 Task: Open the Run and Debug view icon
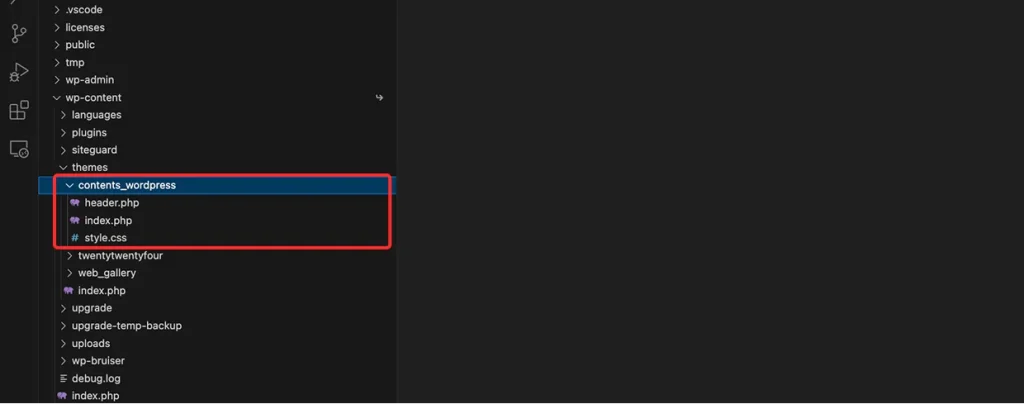point(19,72)
